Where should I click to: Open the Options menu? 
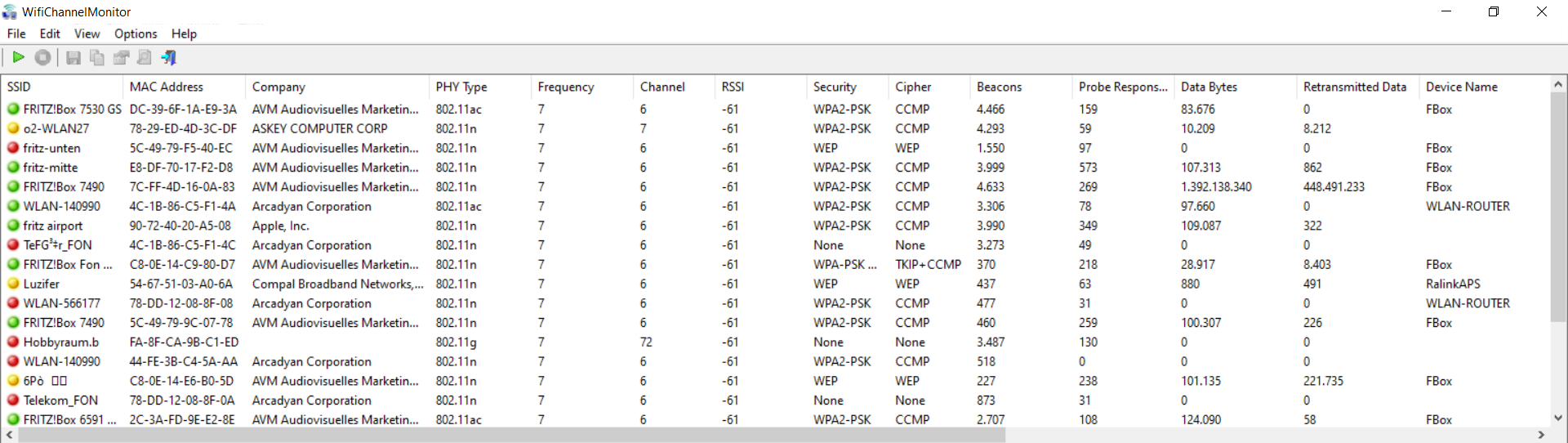(136, 34)
